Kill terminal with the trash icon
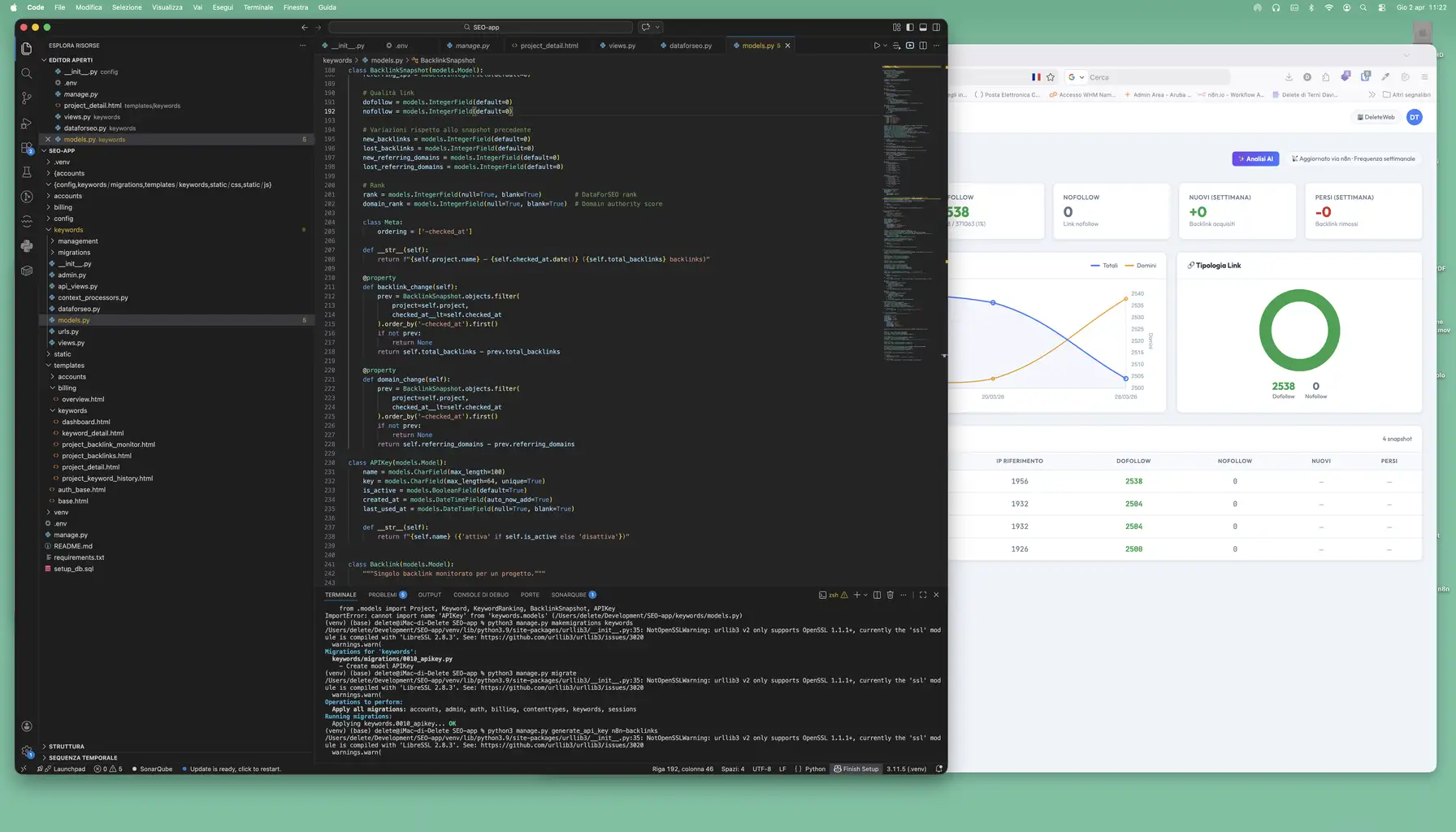 point(890,595)
